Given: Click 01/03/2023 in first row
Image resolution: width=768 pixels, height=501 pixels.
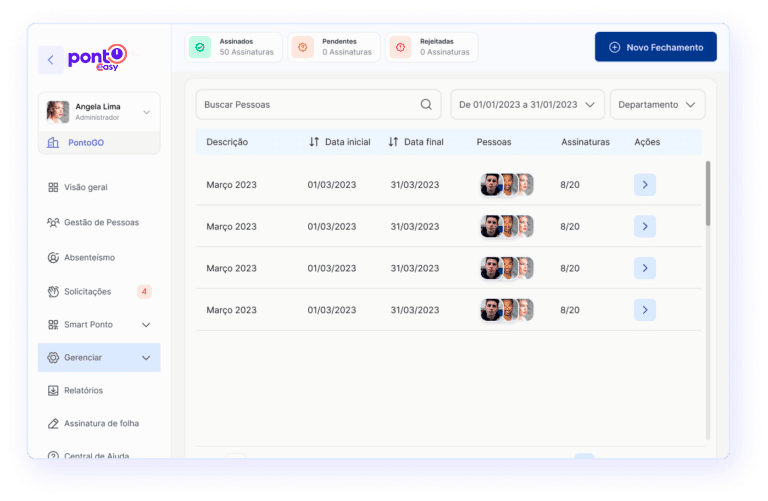Looking at the screenshot, I should [x=332, y=185].
